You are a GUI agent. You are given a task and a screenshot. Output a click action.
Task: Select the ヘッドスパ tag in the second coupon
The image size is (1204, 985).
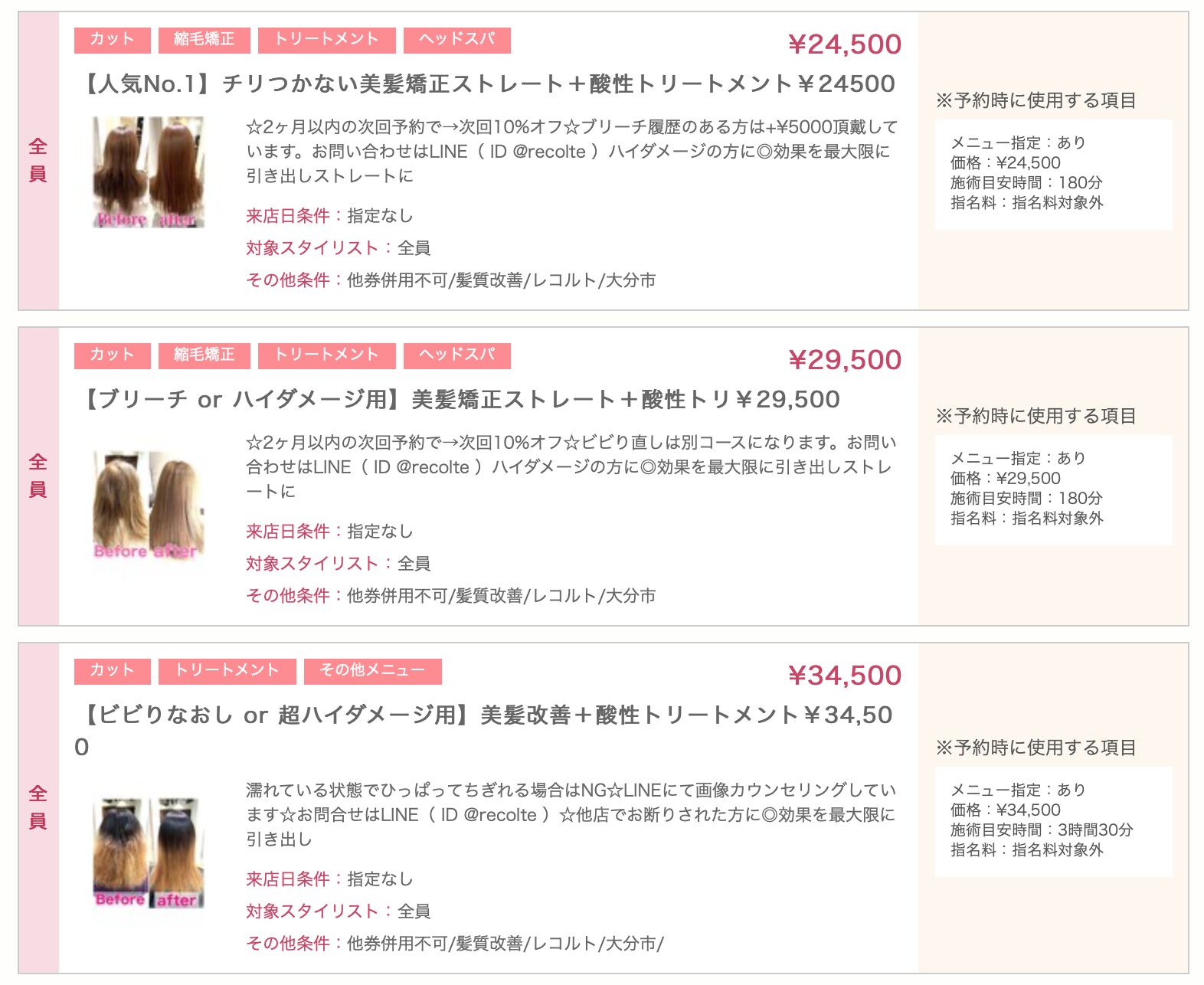456,355
